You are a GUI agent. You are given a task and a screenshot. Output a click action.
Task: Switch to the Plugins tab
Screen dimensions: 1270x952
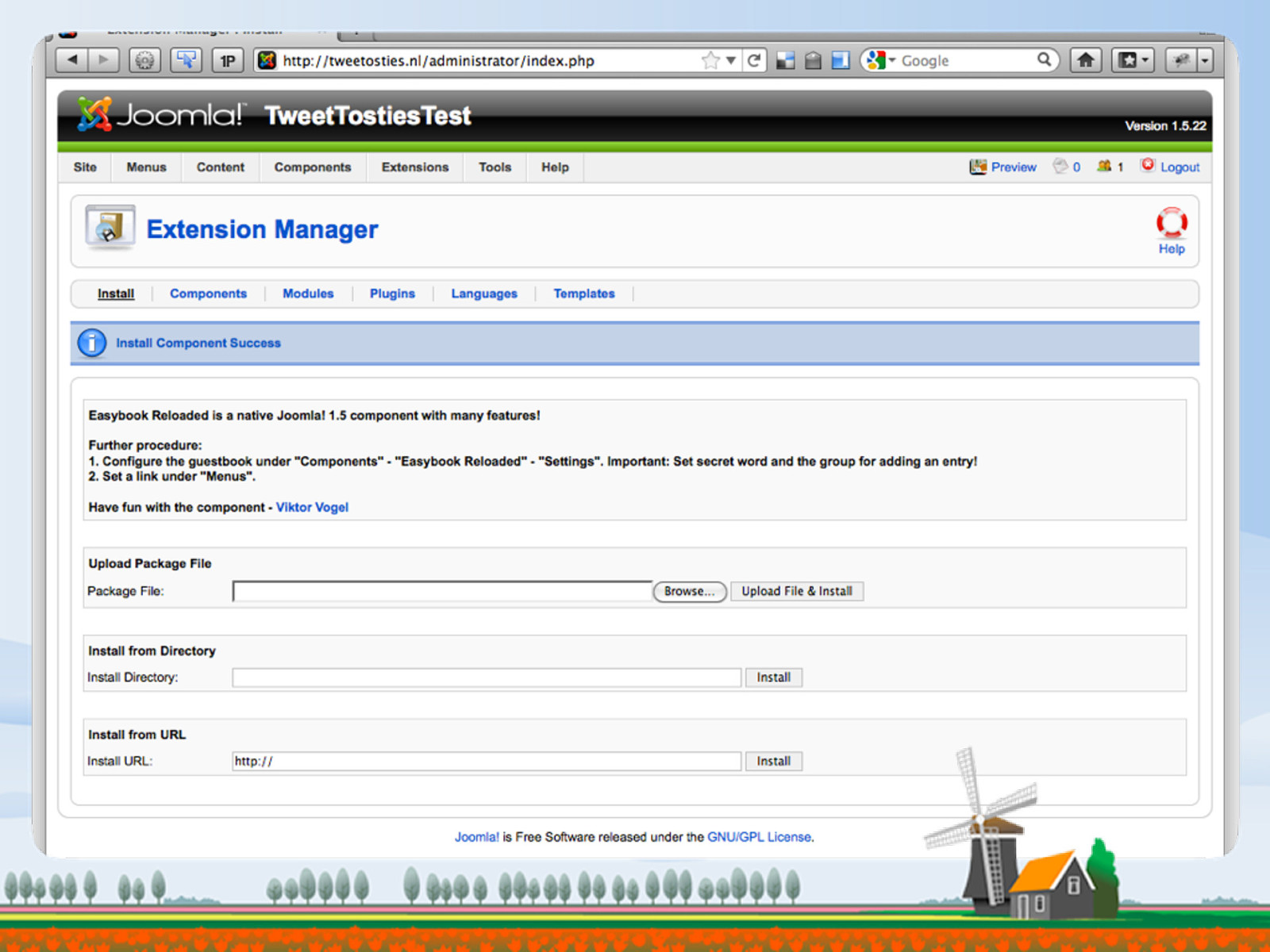click(392, 294)
